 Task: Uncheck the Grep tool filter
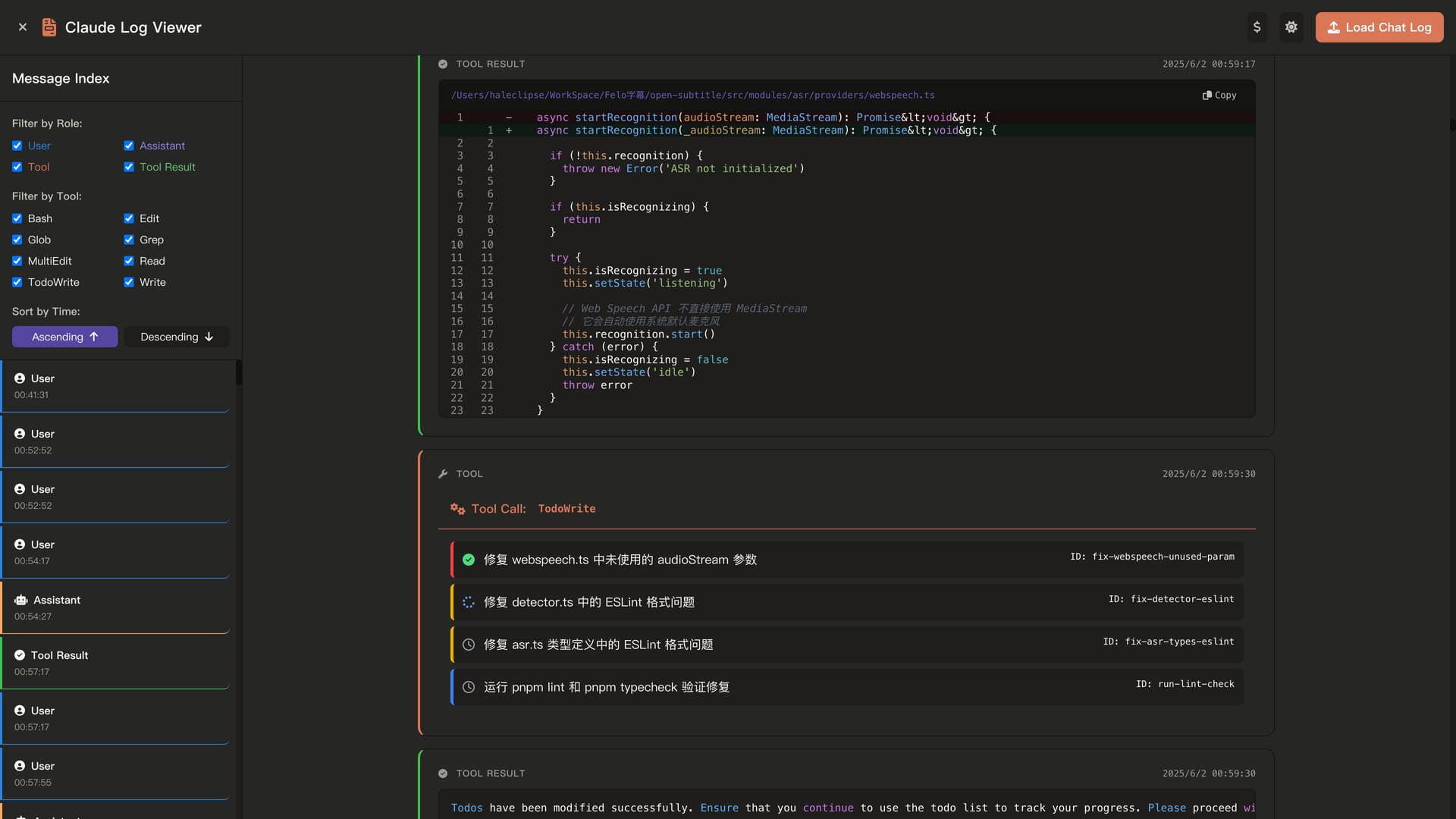coord(129,240)
